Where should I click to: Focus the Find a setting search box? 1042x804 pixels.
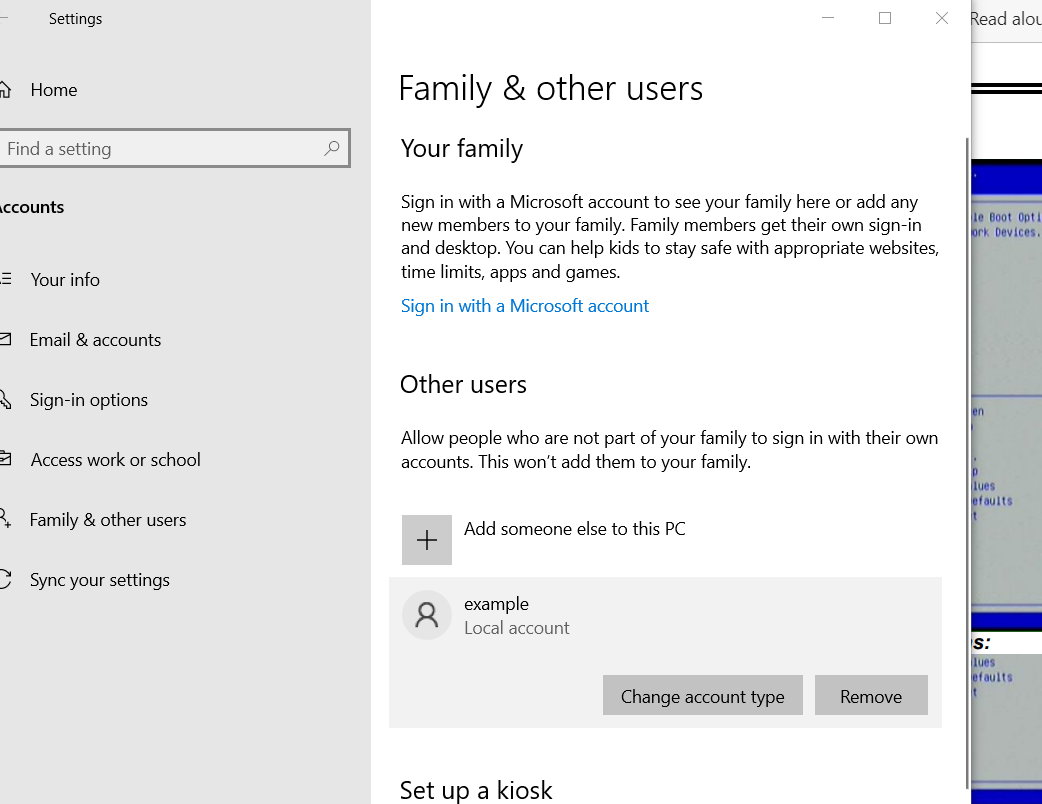[x=174, y=148]
